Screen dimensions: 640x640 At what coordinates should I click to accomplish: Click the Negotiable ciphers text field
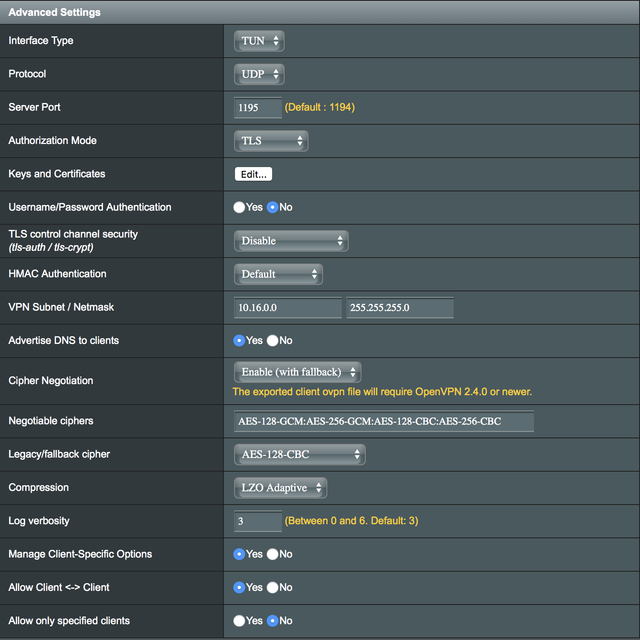383,421
